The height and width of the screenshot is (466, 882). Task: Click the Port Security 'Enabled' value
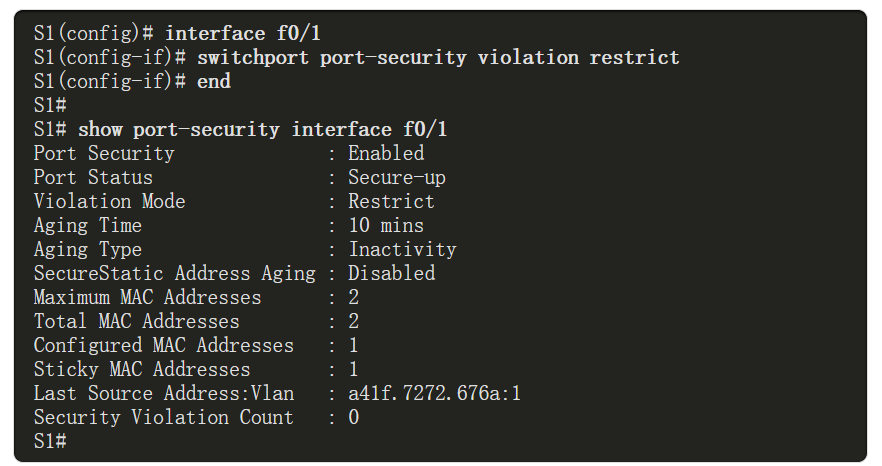click(x=386, y=153)
